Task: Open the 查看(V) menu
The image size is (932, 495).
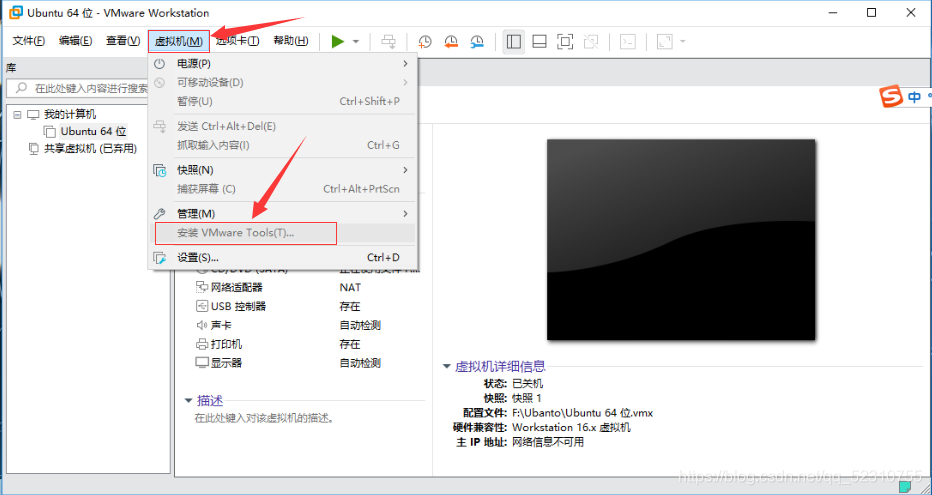Action: click(122, 41)
